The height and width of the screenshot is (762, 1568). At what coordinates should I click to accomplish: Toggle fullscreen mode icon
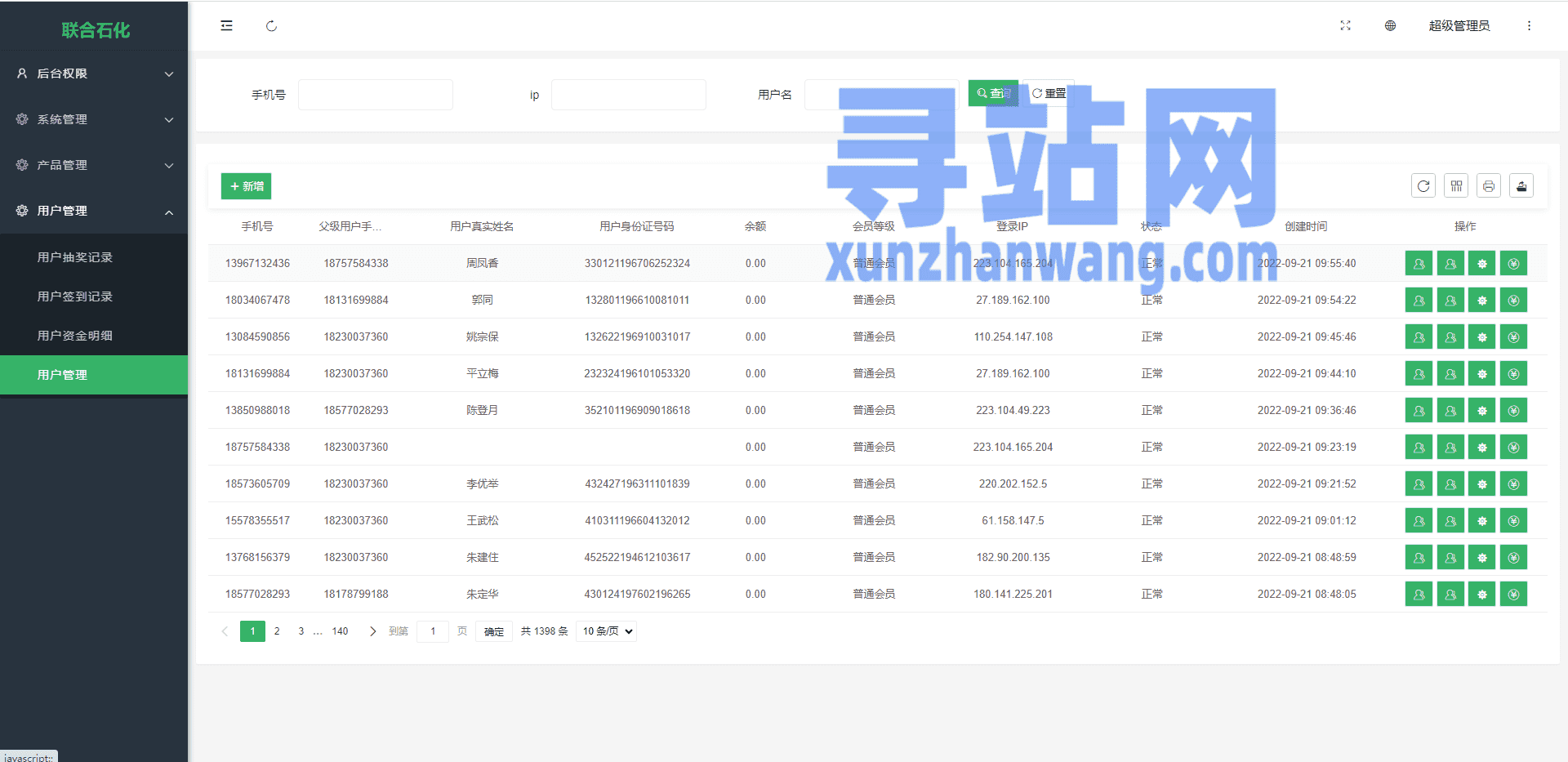[1345, 26]
